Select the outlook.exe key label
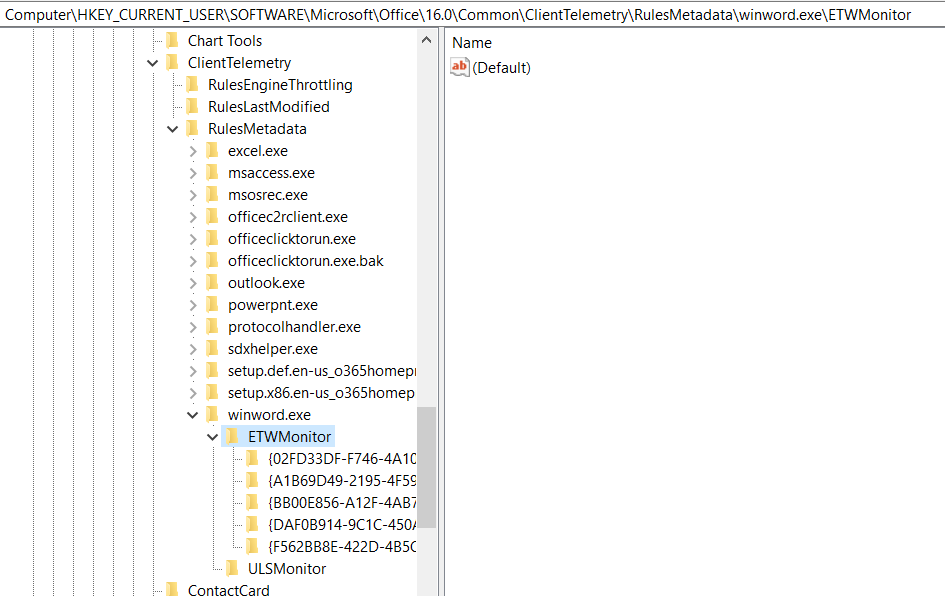945x596 pixels. 266,283
